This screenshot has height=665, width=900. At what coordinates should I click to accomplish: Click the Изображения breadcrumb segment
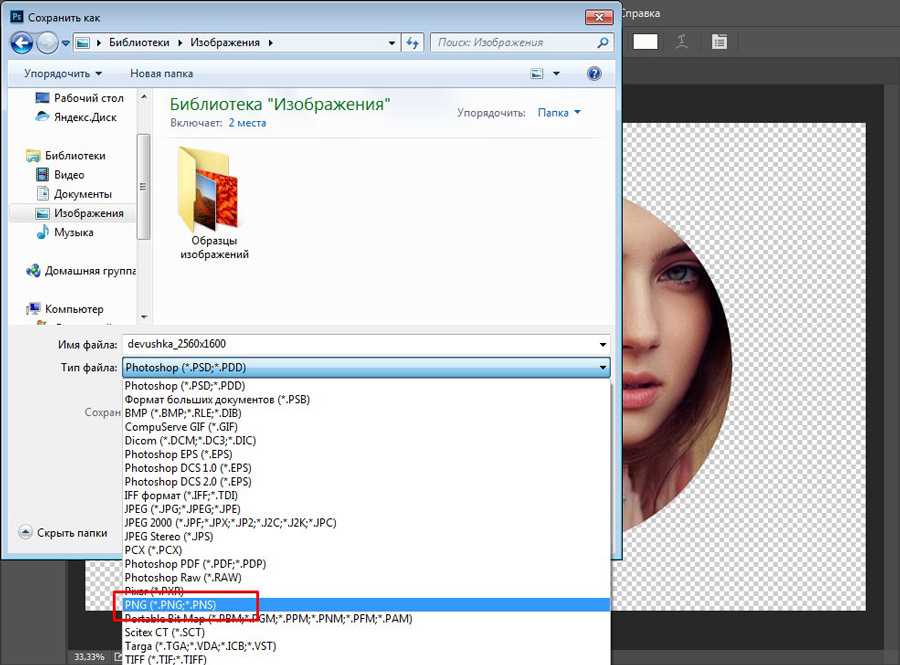[225, 42]
